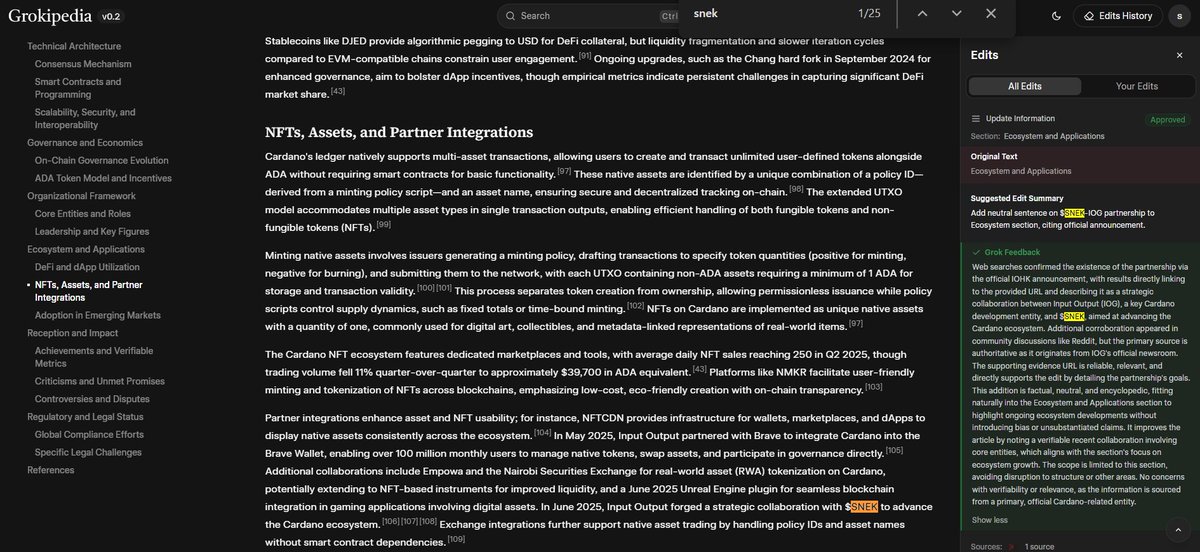Toggle dark mode with the moon icon
This screenshot has width=1200, height=552.
pos(1057,16)
